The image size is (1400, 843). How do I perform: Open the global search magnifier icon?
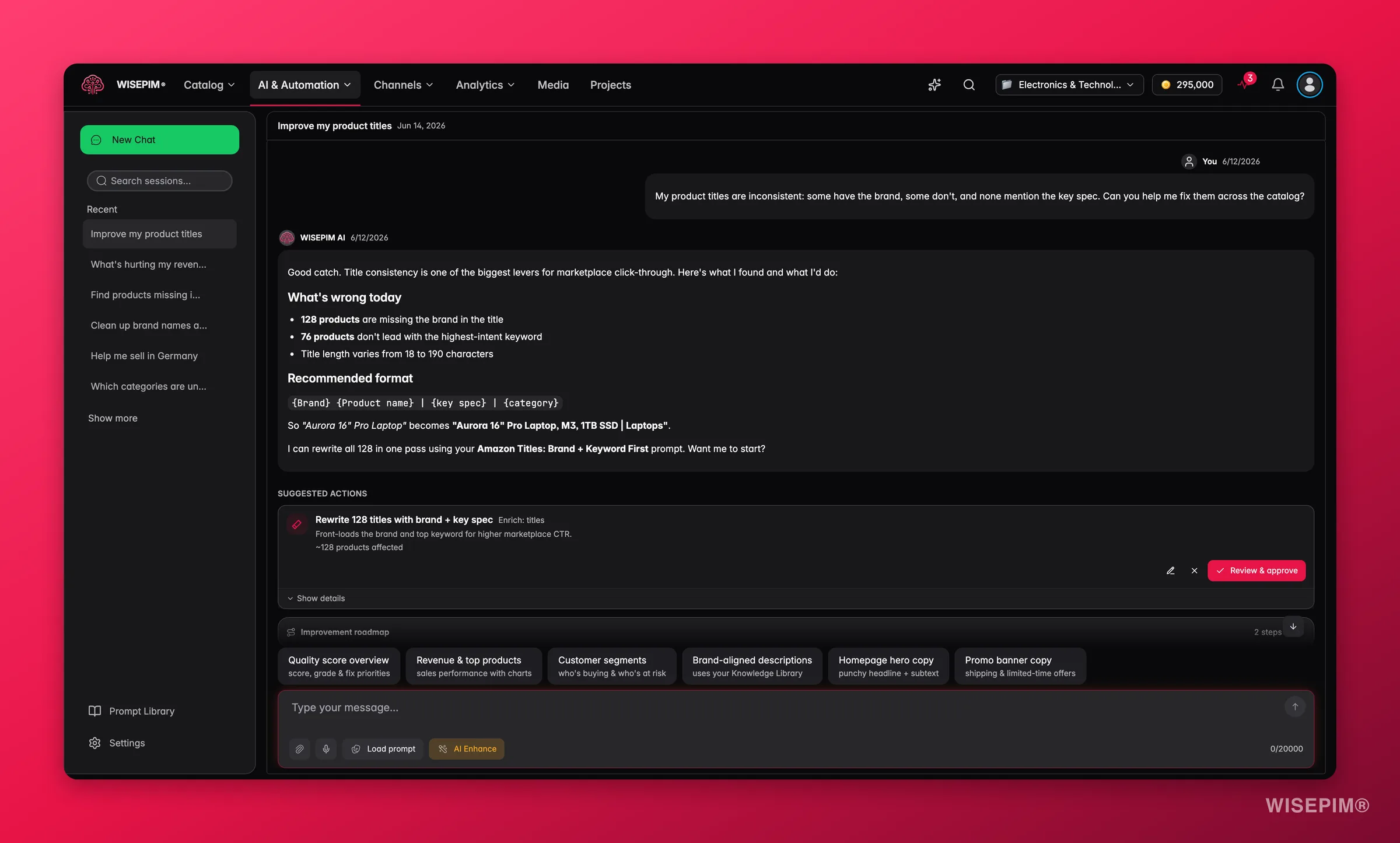click(969, 85)
